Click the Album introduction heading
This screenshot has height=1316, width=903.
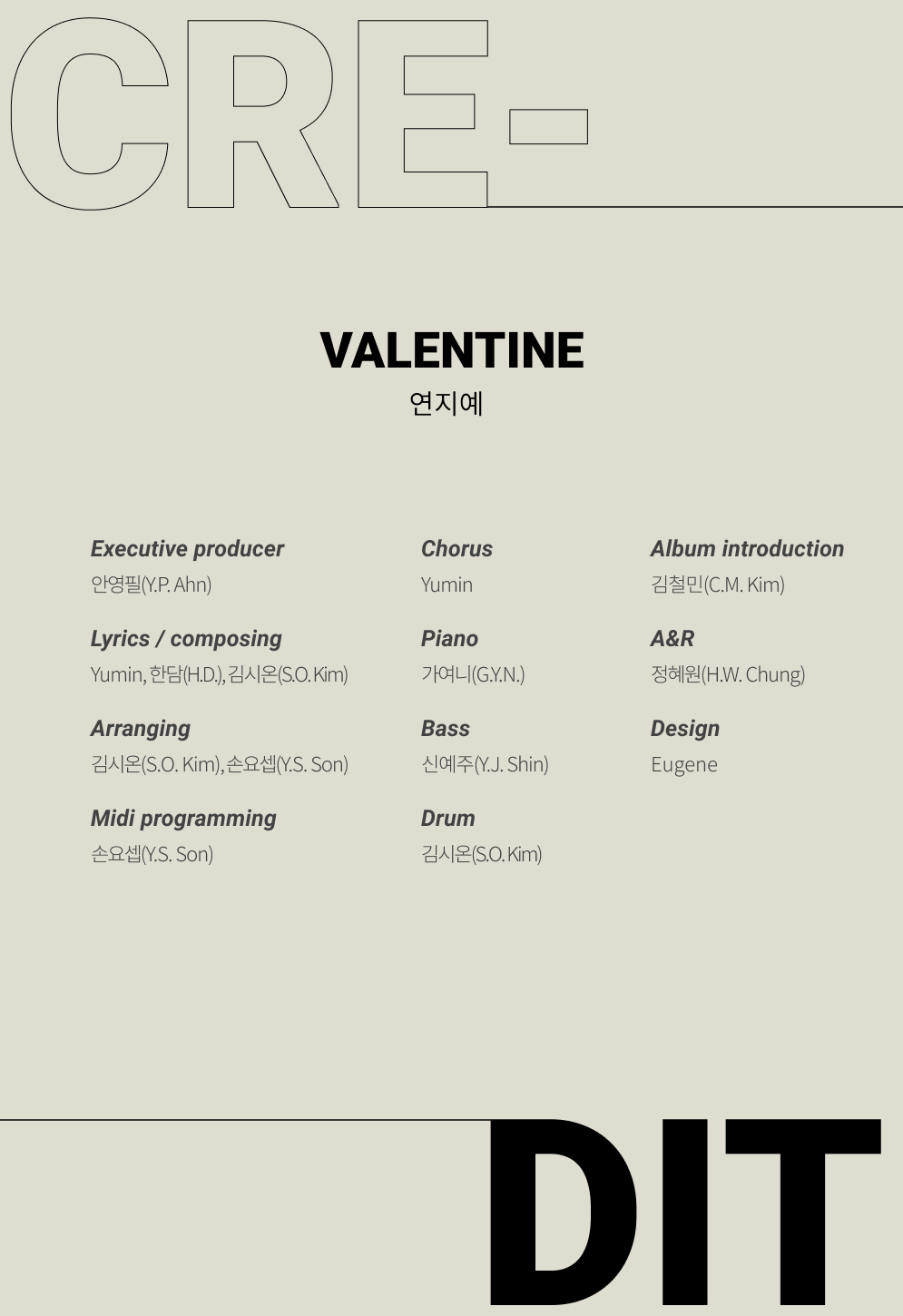(x=747, y=549)
